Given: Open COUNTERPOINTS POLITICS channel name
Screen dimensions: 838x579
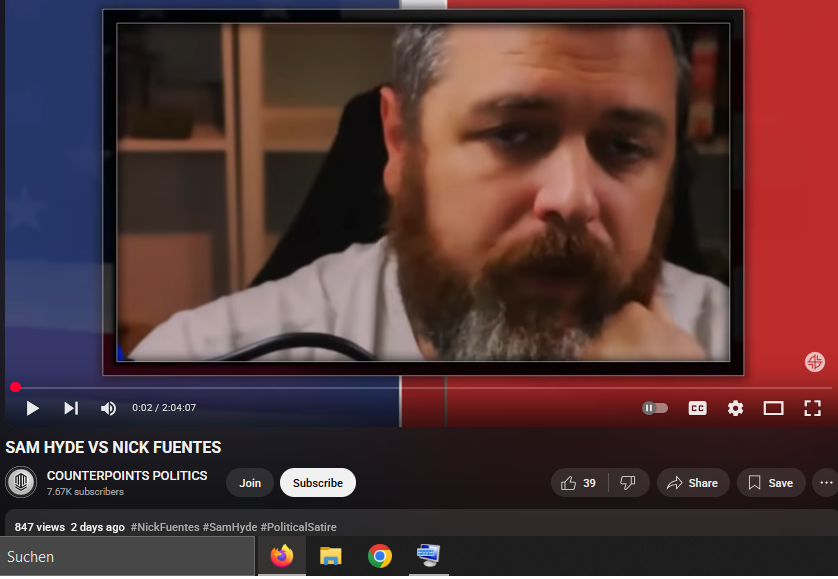Looking at the screenshot, I should pos(127,476).
